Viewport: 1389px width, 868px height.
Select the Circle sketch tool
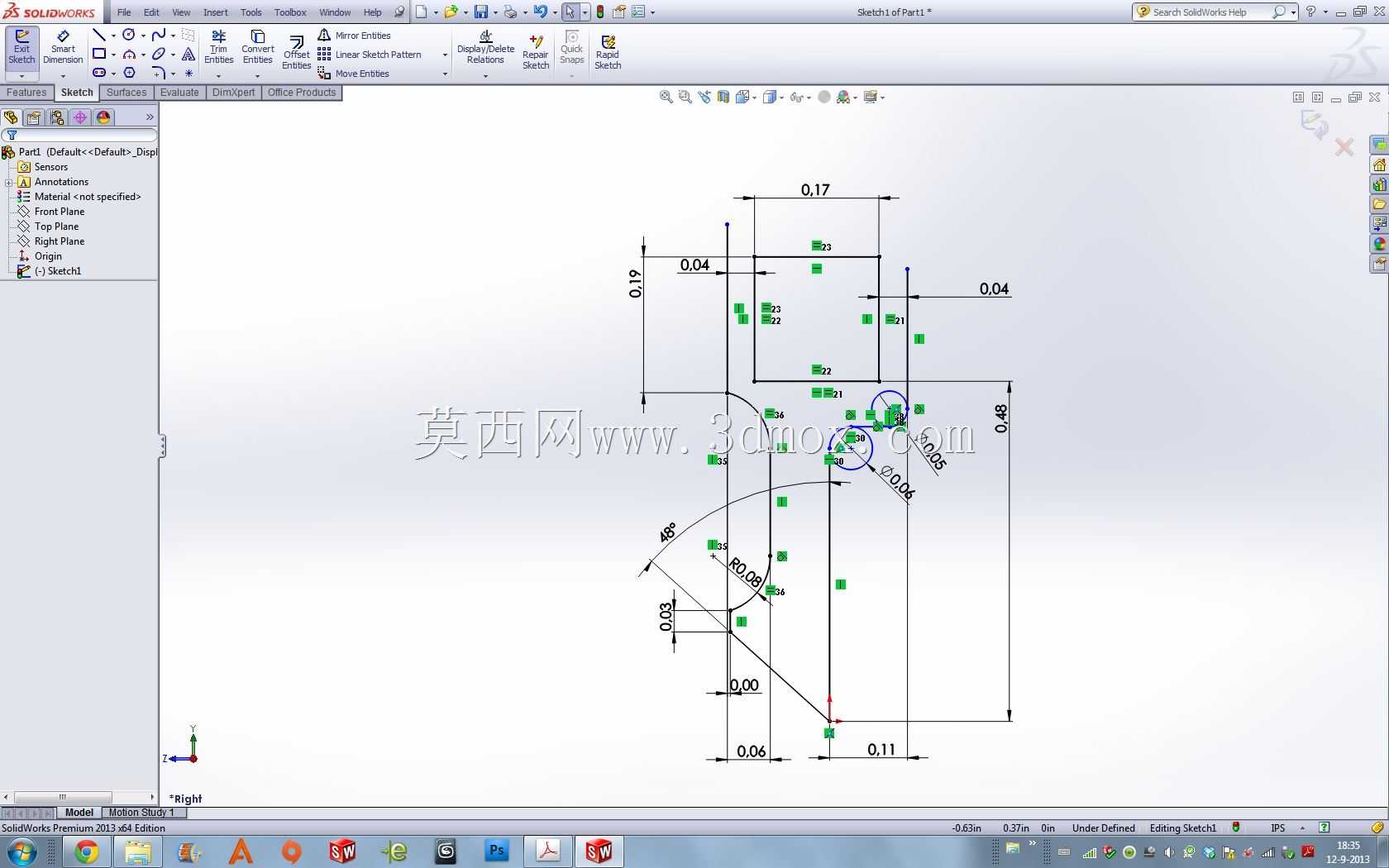point(129,35)
